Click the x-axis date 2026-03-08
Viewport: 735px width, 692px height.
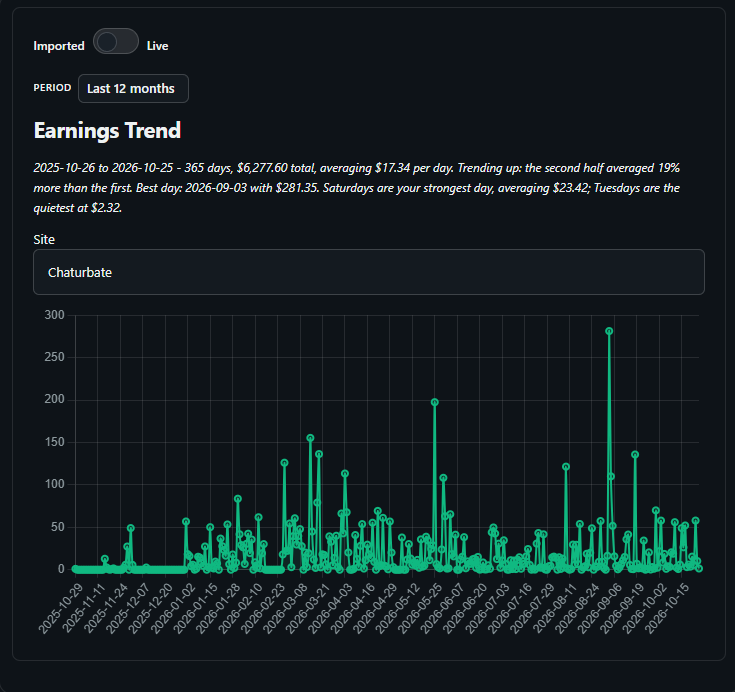[x=285, y=609]
